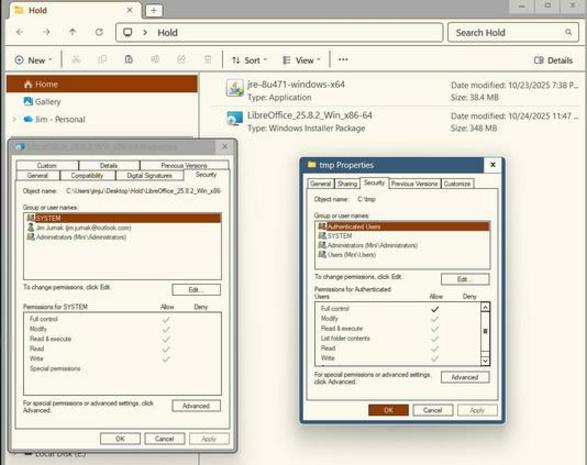Click Cancel in LibreOffice Properties dialog

(164, 438)
